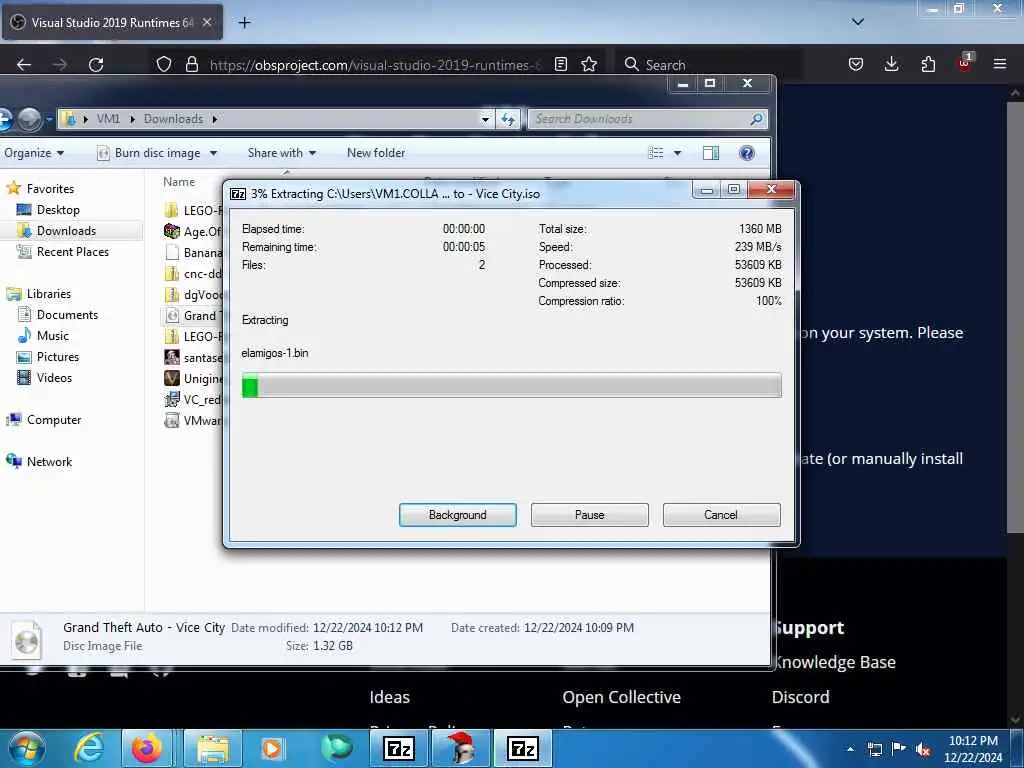Close the Visual Studio 2019 Runtimes tab
Viewport: 1024px width, 768px height.
[x=207, y=22]
